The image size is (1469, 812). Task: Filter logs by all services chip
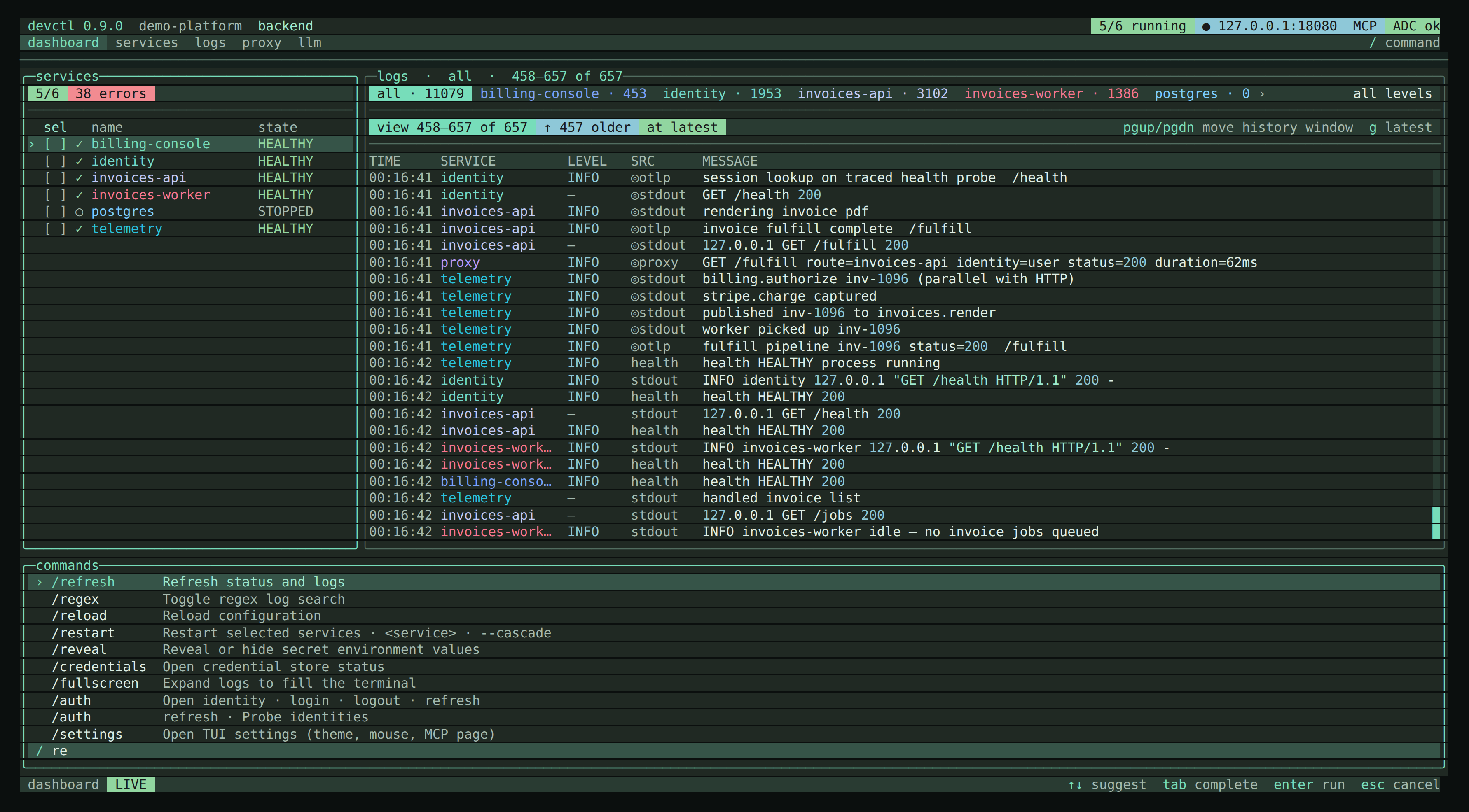pos(420,93)
